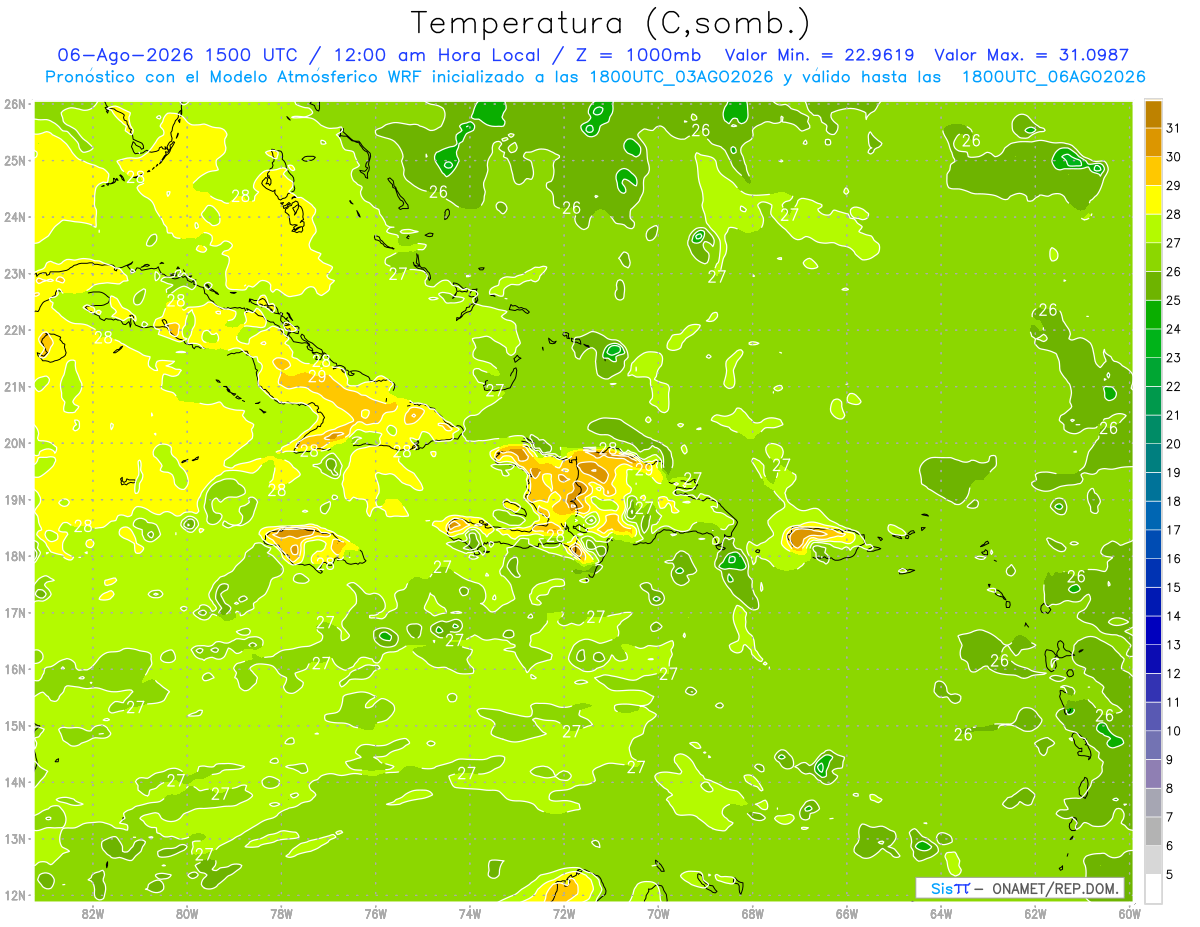The height and width of the screenshot is (927, 1200).
Task: Click the legend value 24 on the color scale
Action: (x=1174, y=329)
